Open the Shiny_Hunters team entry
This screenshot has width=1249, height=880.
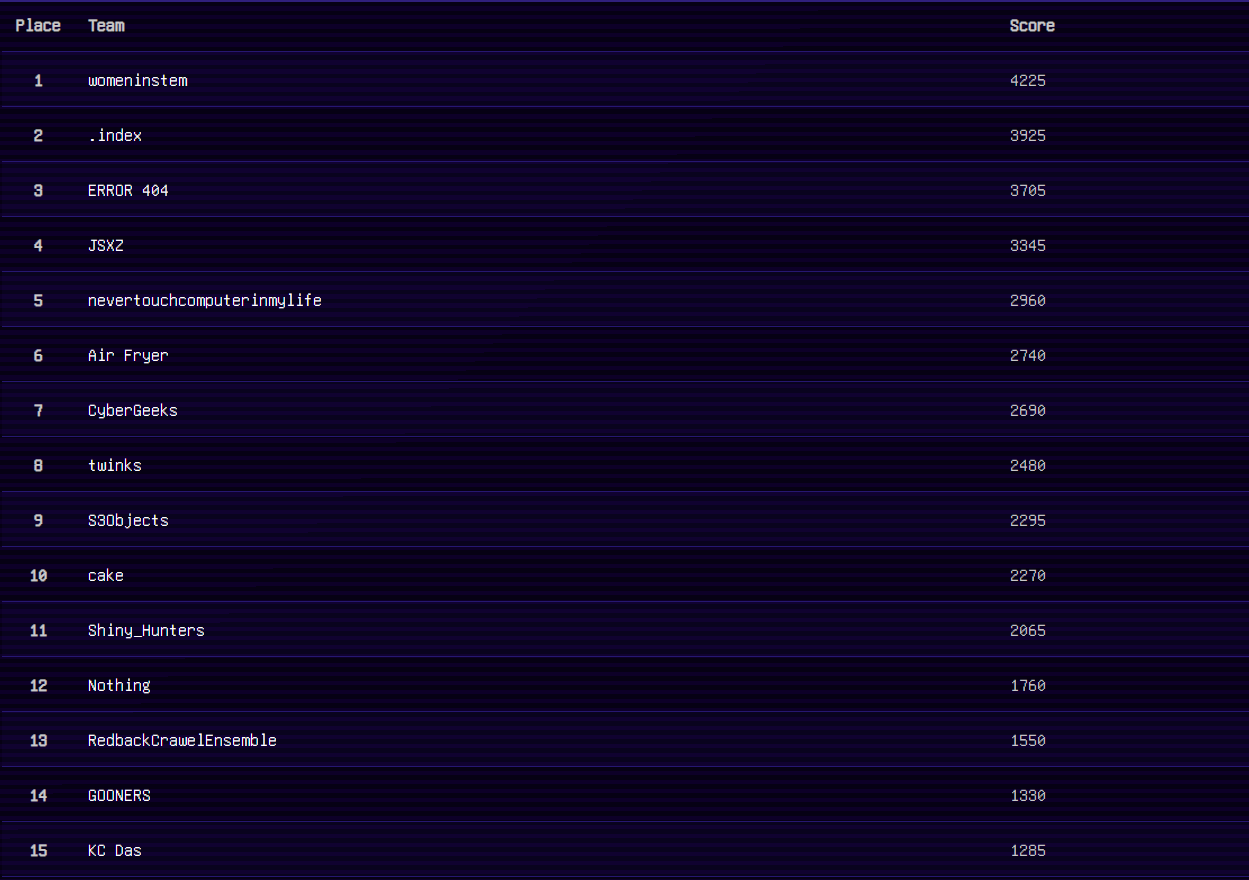click(146, 630)
